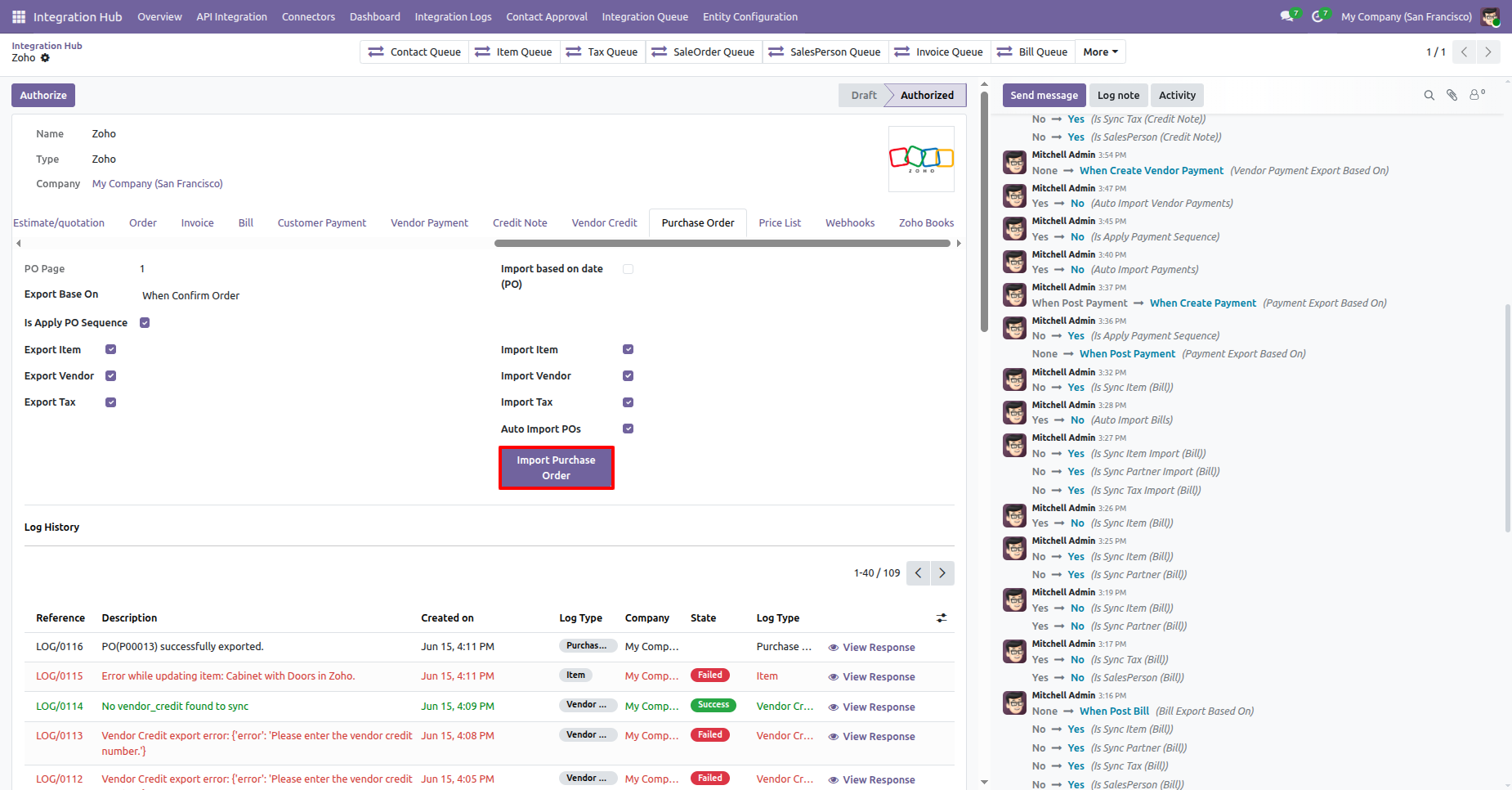
Task: View Response for log LOG/0115
Action: (x=871, y=677)
